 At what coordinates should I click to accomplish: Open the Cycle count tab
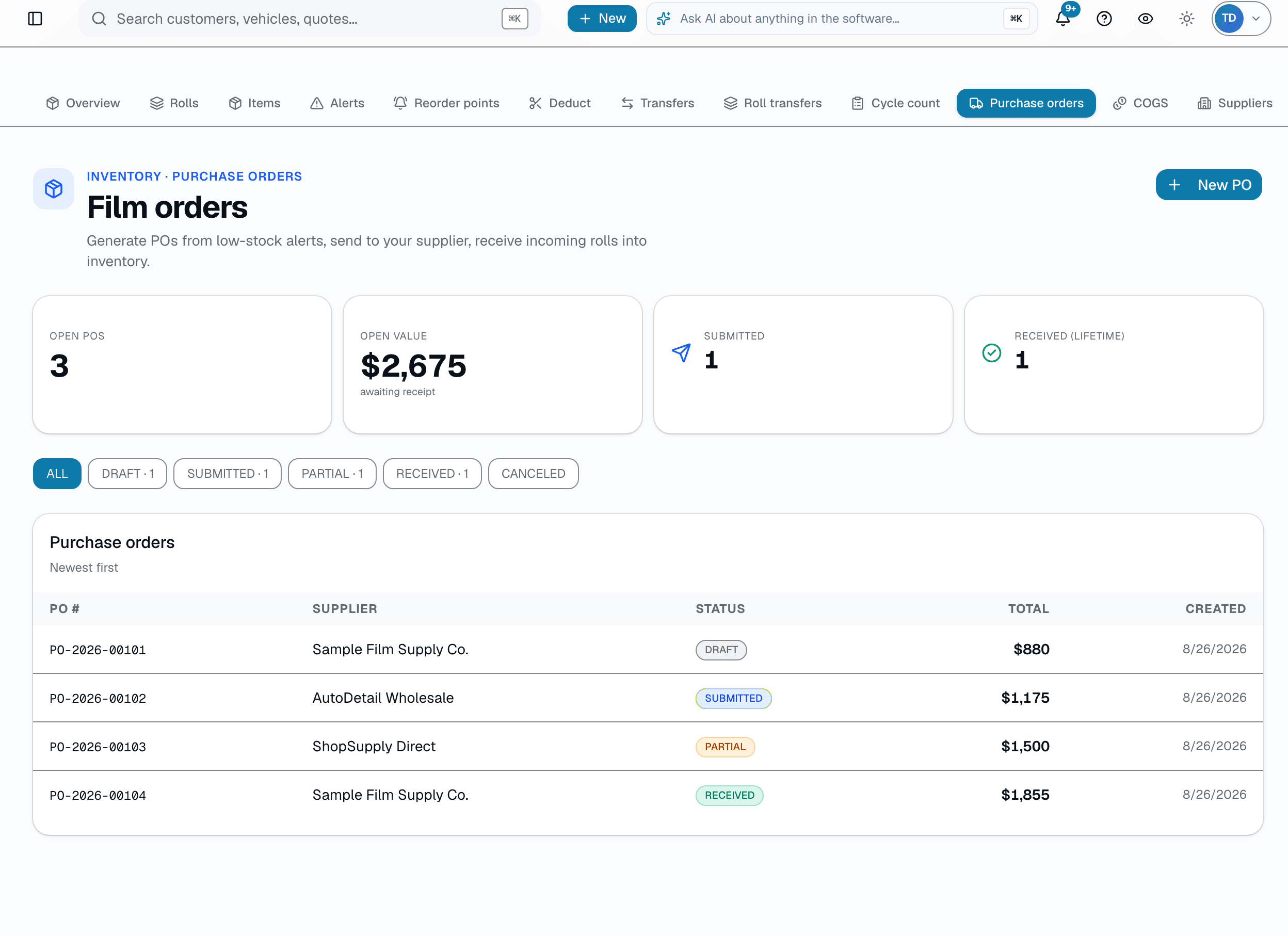click(896, 103)
